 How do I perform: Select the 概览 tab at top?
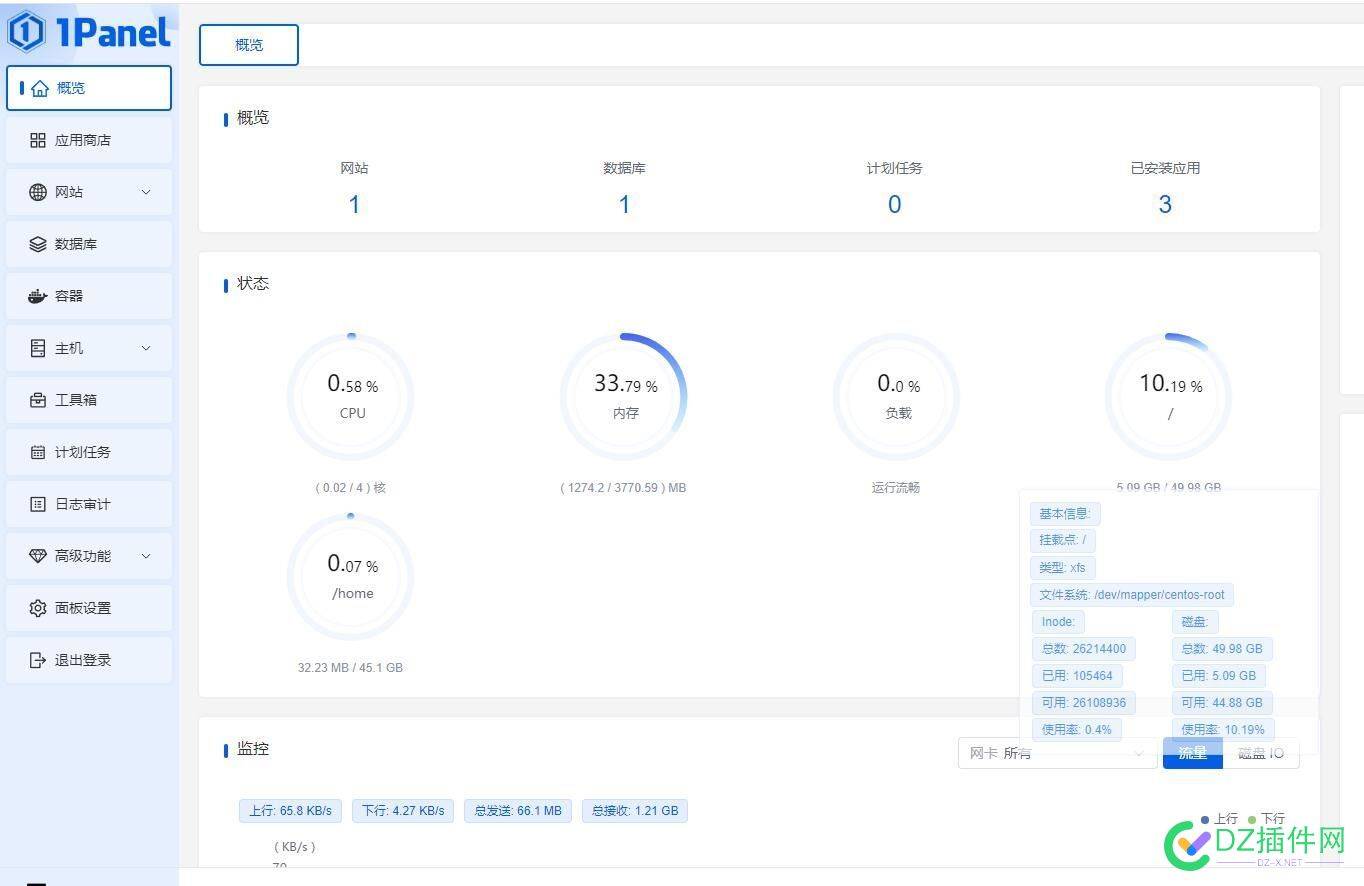coord(249,45)
